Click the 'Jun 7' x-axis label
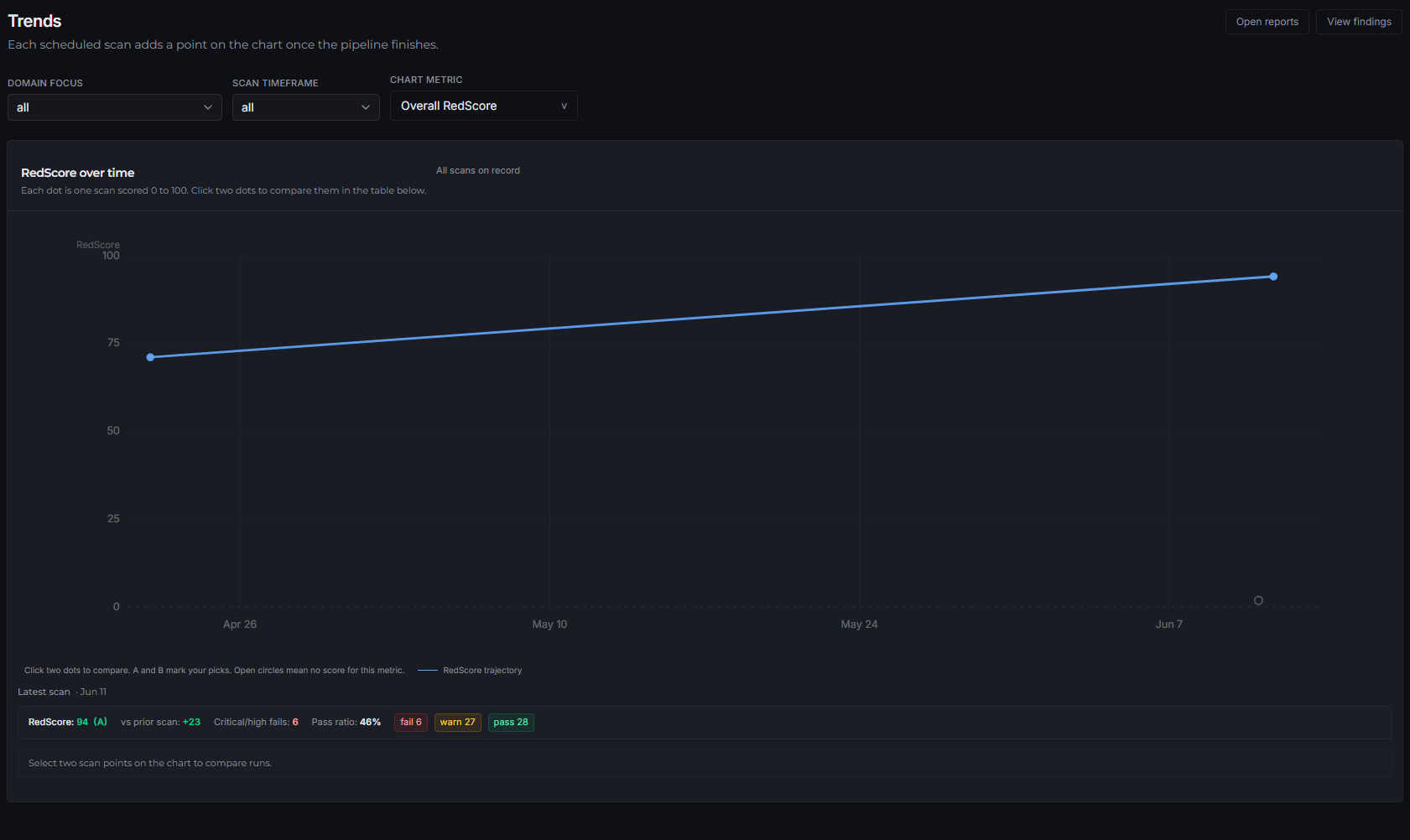The height and width of the screenshot is (840, 1410). pos(1169,625)
